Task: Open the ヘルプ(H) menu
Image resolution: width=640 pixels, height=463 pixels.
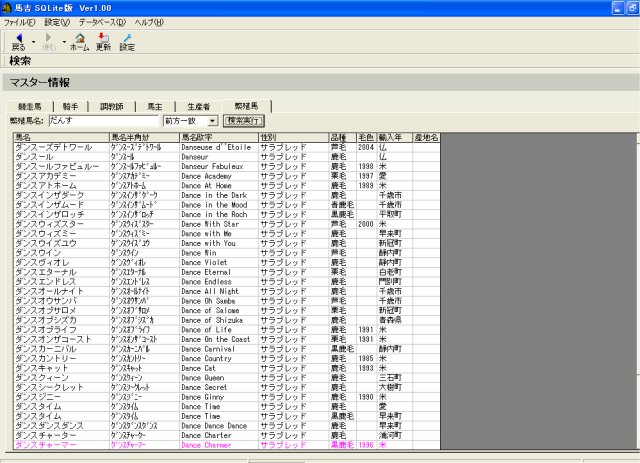Action: tap(148, 21)
